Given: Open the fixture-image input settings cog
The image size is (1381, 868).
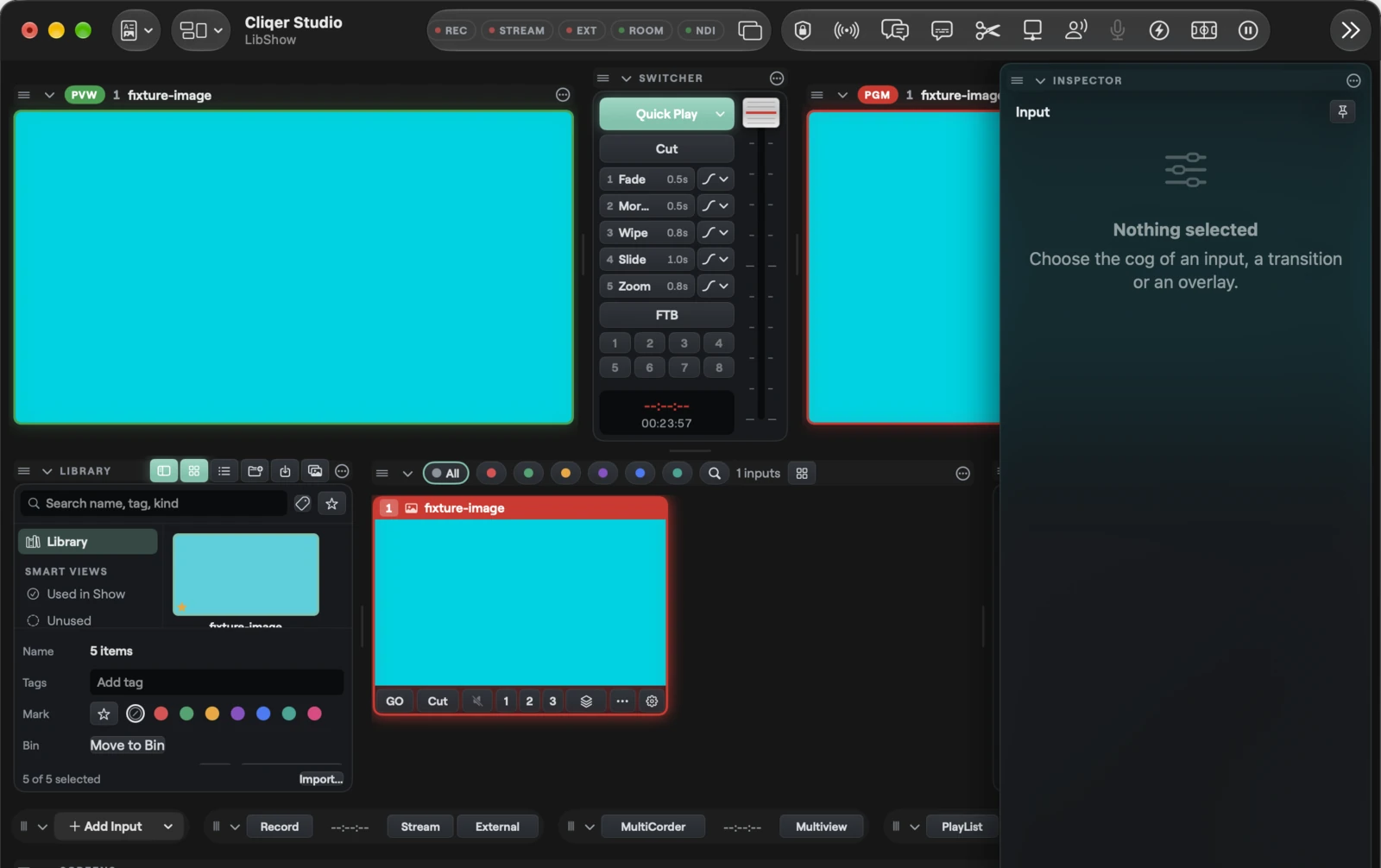Looking at the screenshot, I should (652, 701).
